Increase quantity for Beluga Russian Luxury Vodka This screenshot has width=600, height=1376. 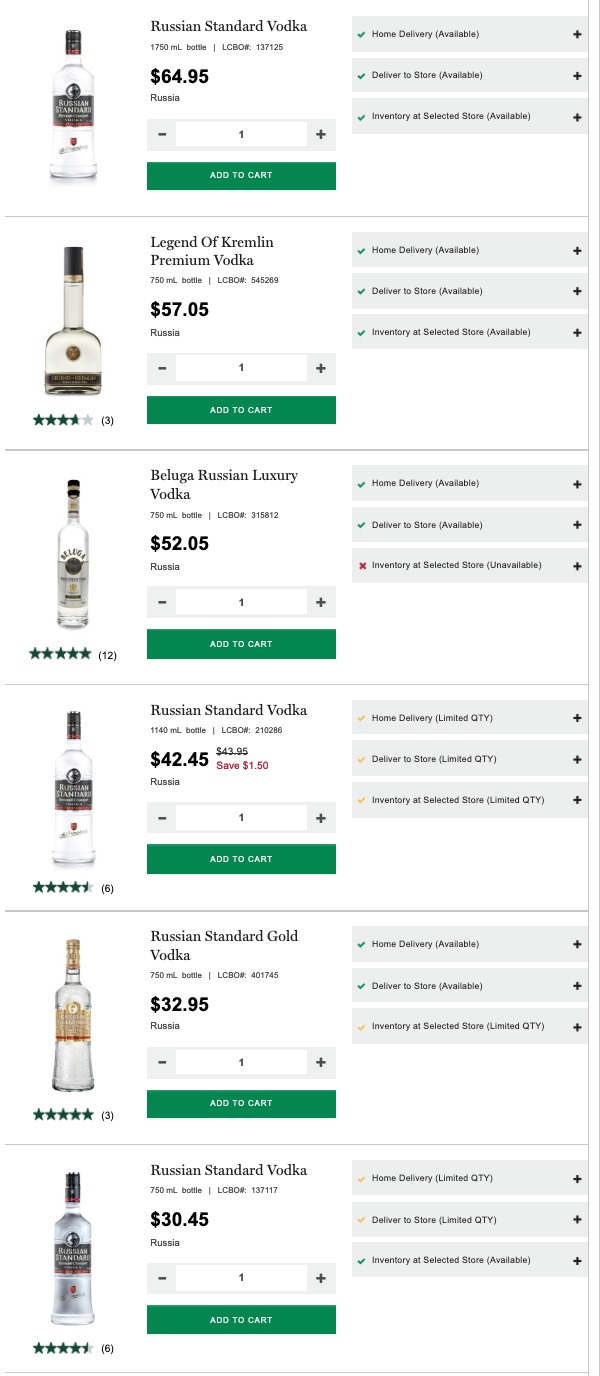(320, 602)
